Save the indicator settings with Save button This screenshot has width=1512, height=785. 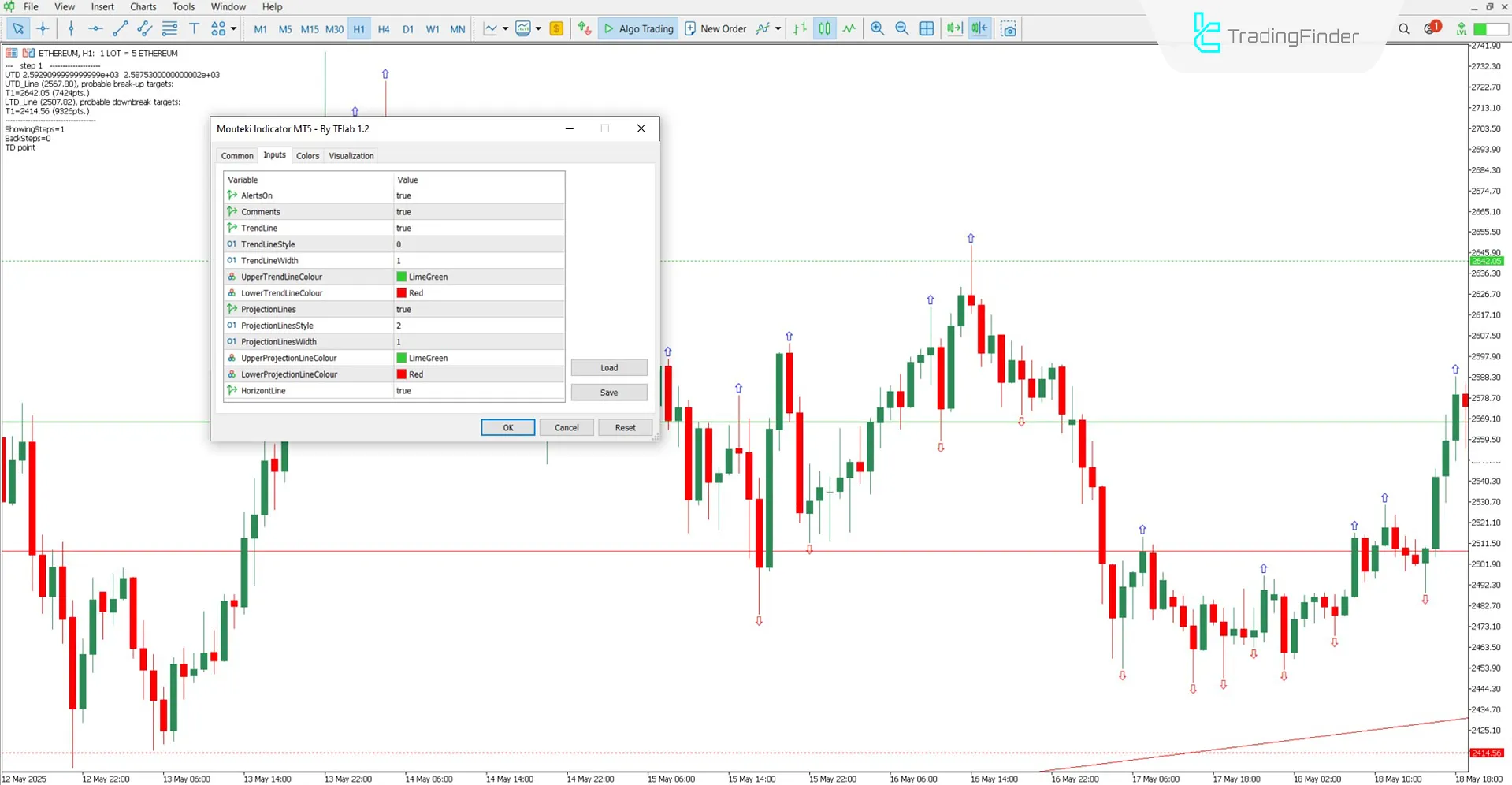pyautogui.click(x=608, y=392)
